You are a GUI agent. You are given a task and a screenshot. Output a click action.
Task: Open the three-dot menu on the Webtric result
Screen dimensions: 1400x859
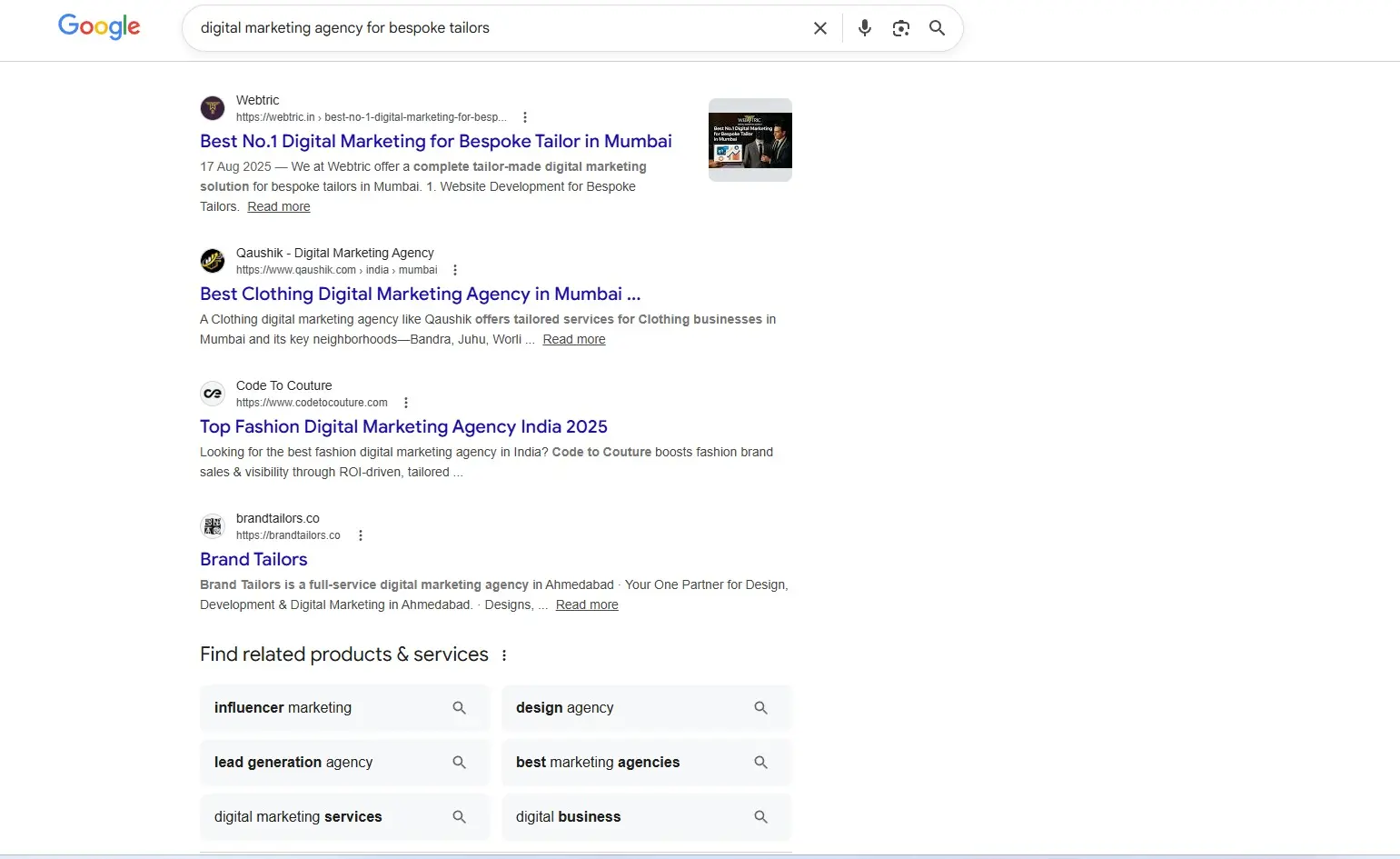tap(525, 116)
